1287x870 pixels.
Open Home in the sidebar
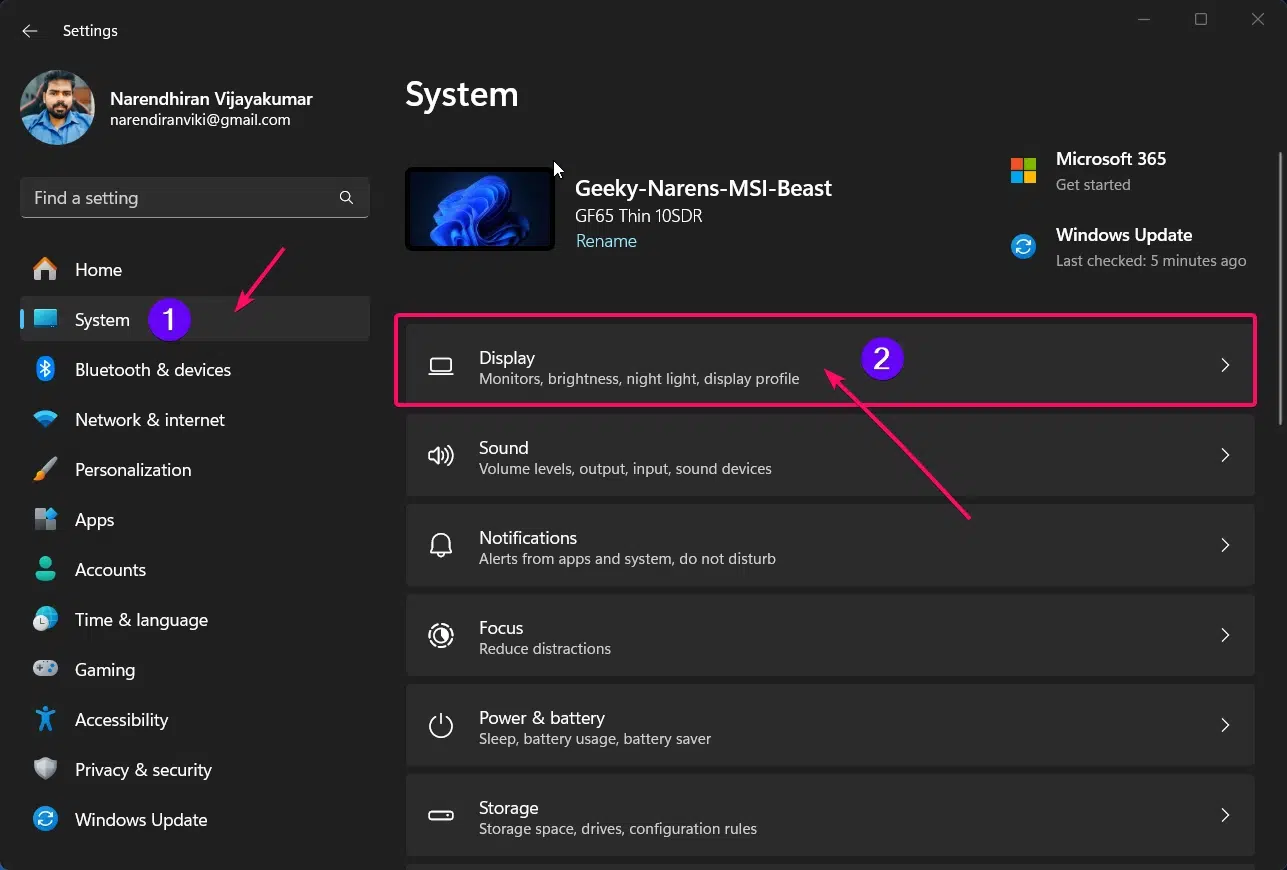195,270
